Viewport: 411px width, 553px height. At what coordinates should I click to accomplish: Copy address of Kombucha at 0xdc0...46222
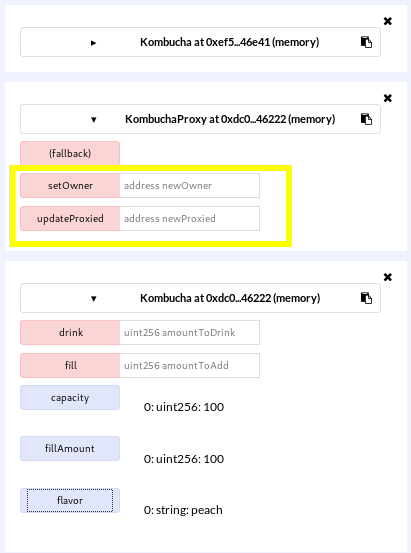tap(366, 298)
